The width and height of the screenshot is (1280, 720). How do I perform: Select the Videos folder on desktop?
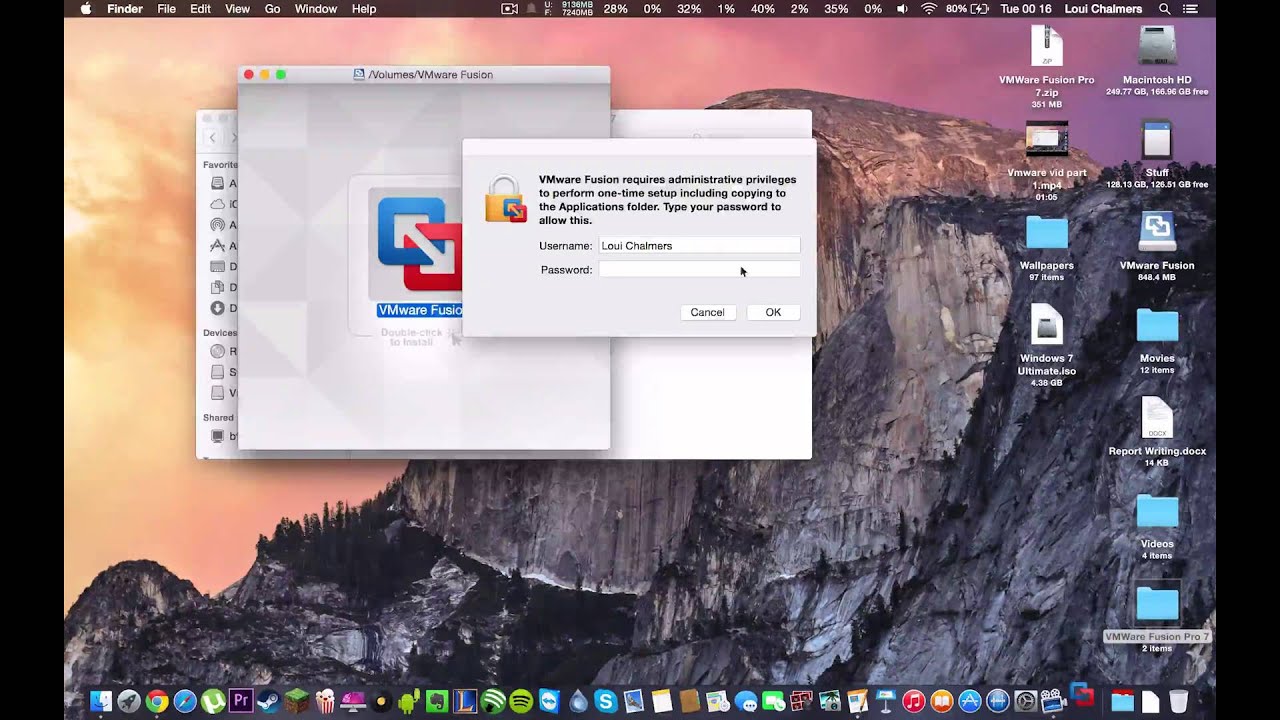click(x=1157, y=526)
